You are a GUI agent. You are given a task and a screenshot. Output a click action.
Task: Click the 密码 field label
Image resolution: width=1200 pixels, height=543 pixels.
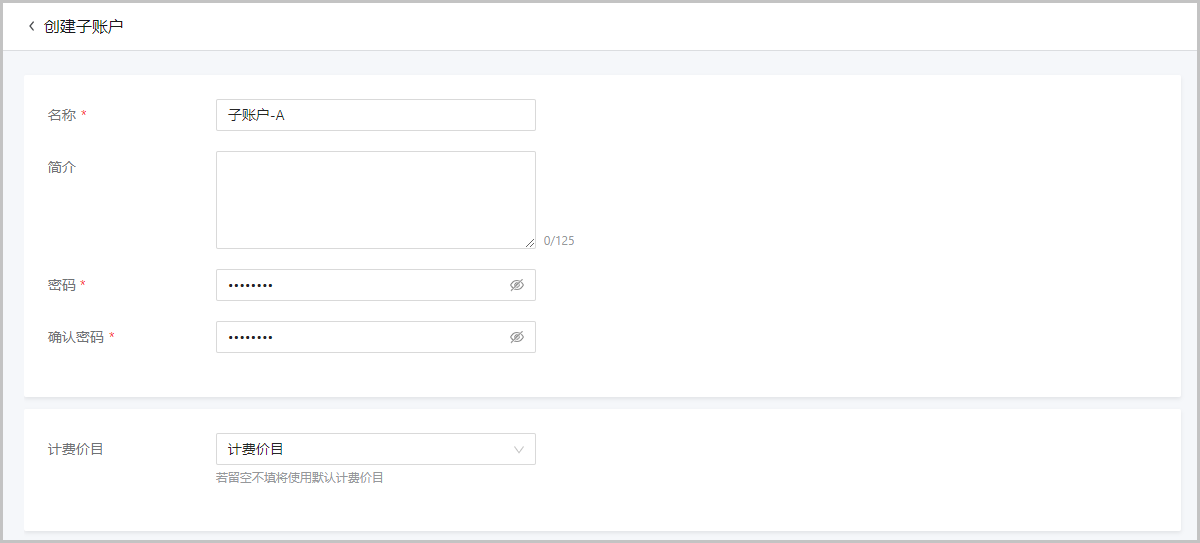click(x=62, y=285)
